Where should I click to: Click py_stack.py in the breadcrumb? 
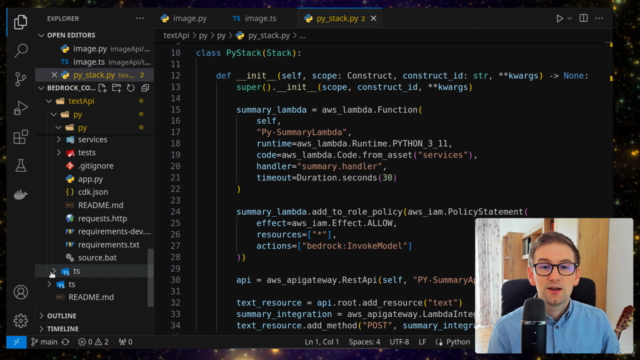click(269, 36)
